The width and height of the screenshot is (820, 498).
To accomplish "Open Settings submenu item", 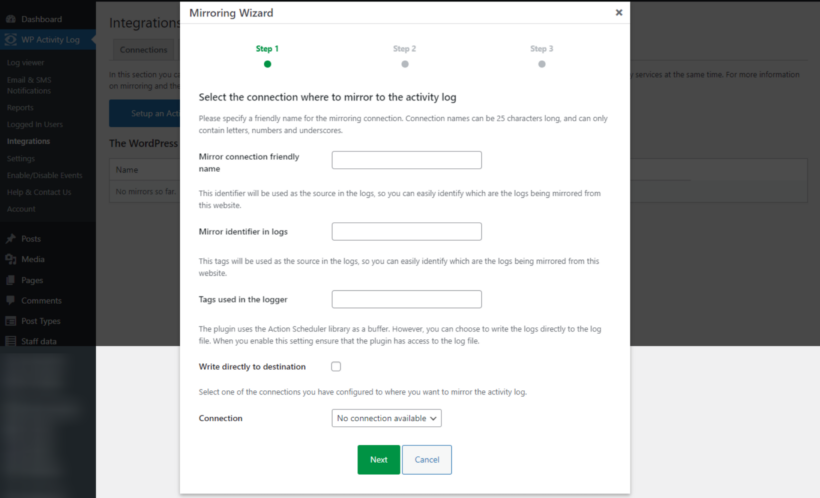I will (x=20, y=159).
